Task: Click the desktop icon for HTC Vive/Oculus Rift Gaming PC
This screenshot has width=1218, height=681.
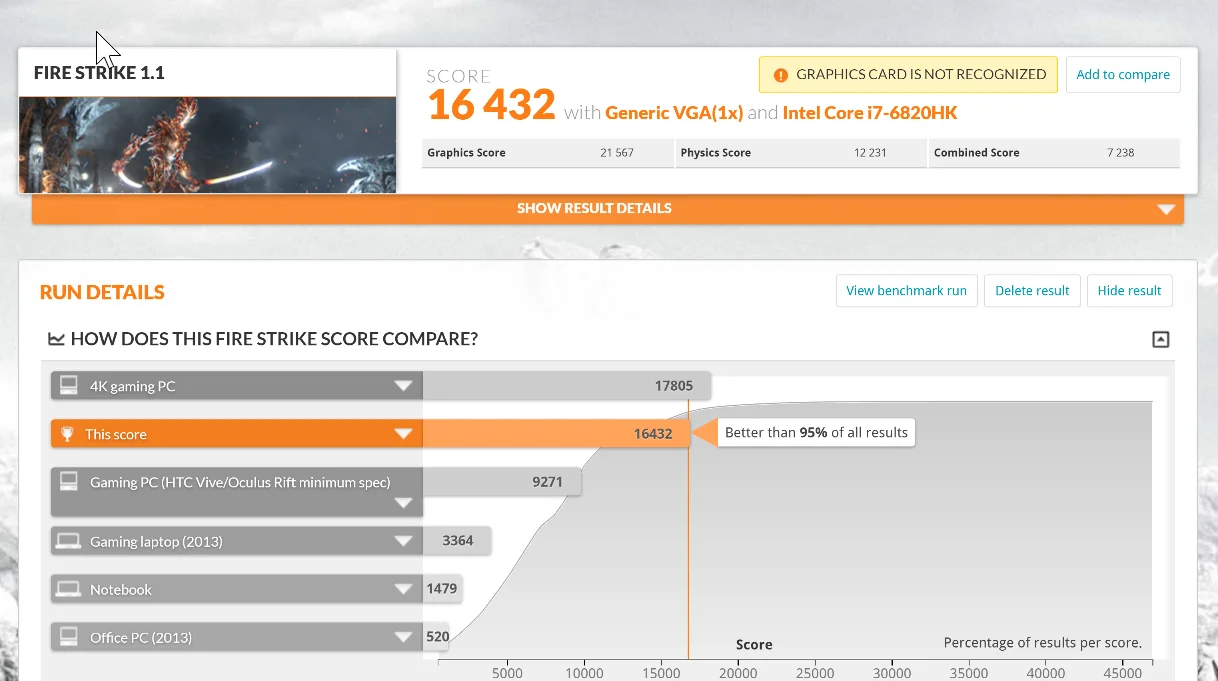Action: click(x=69, y=482)
